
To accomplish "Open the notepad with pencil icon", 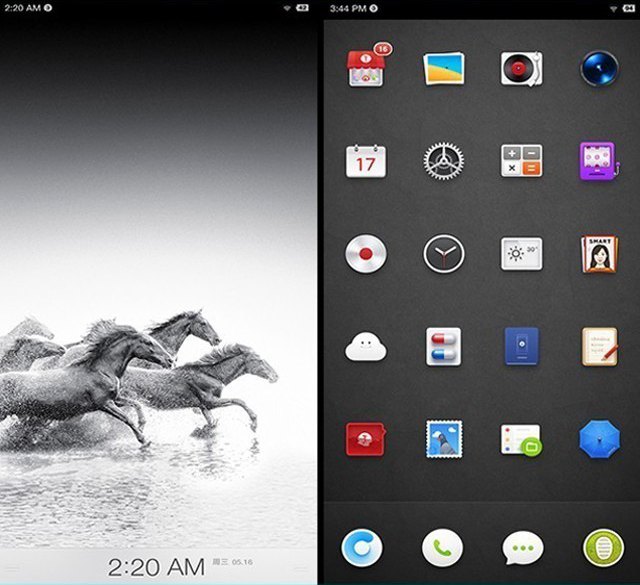I will (x=600, y=347).
